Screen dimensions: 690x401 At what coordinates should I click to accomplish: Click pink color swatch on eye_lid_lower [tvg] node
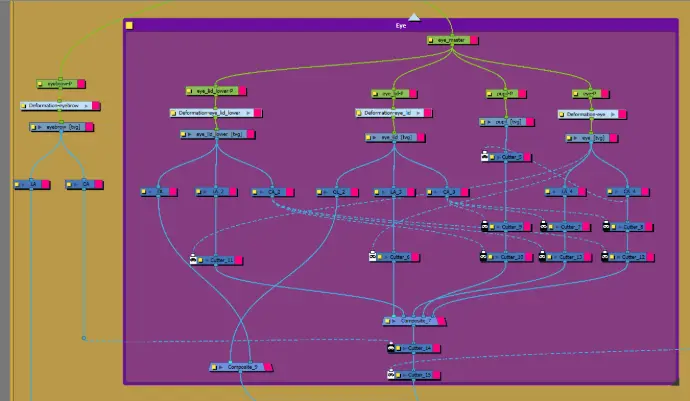point(250,134)
